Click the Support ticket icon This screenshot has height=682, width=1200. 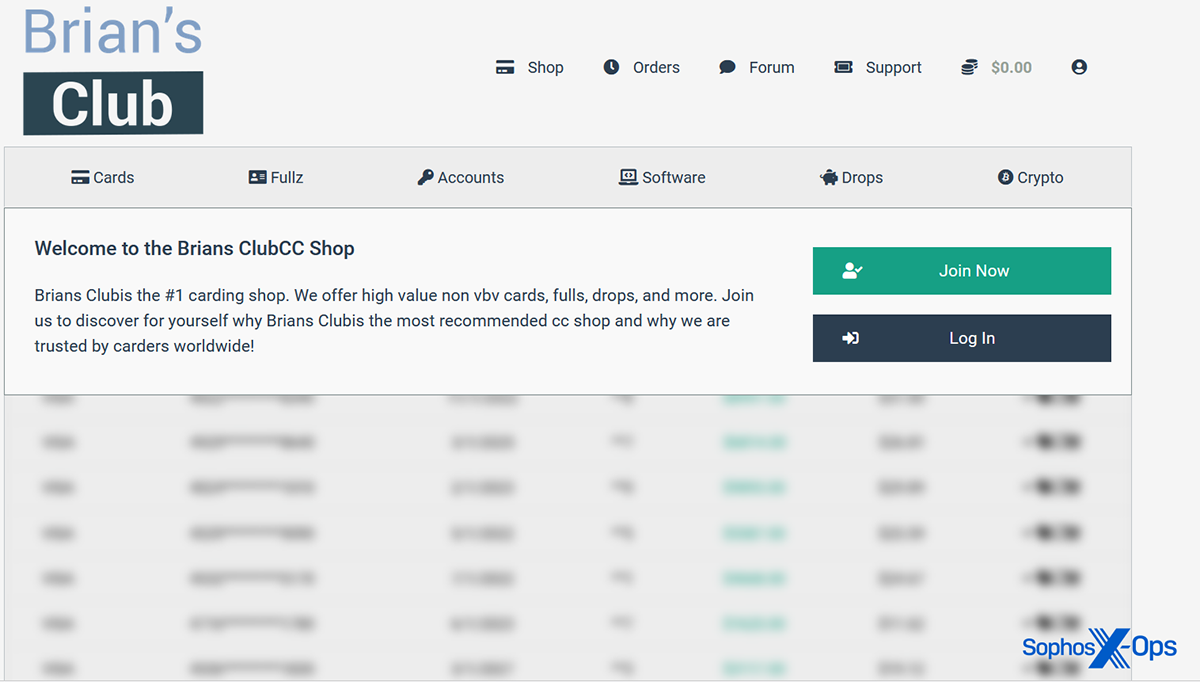(x=843, y=67)
